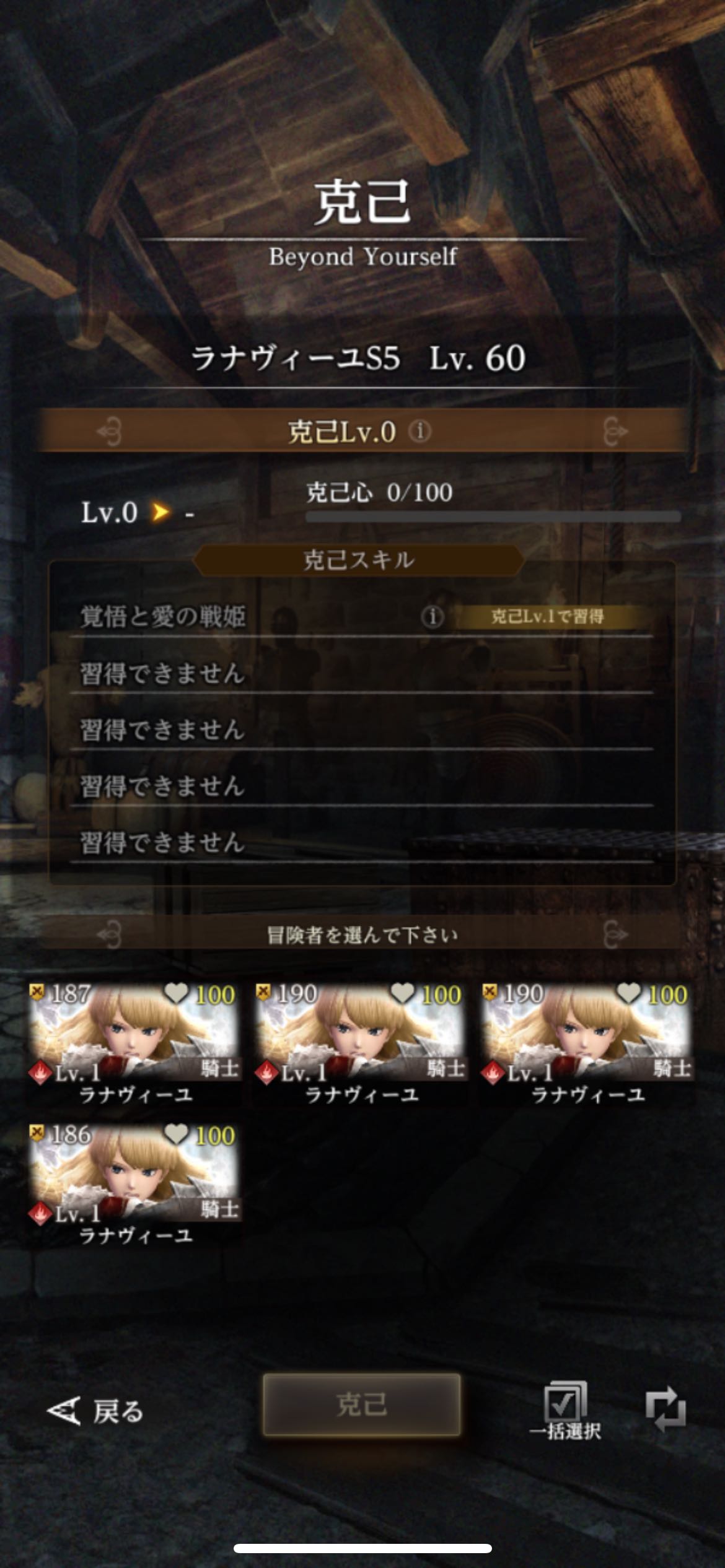
Task: Tap the 覚悟と愛の戦姫 skill row
Action: click(362, 617)
